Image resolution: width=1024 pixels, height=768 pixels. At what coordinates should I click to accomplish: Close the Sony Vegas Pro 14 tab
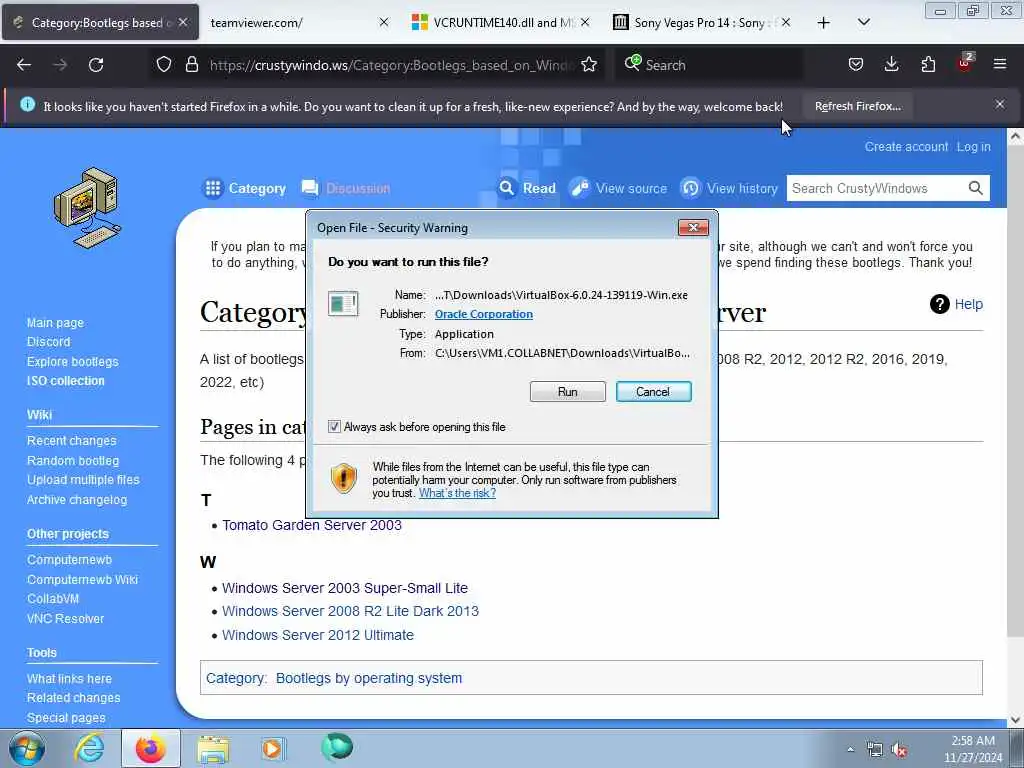tap(786, 22)
